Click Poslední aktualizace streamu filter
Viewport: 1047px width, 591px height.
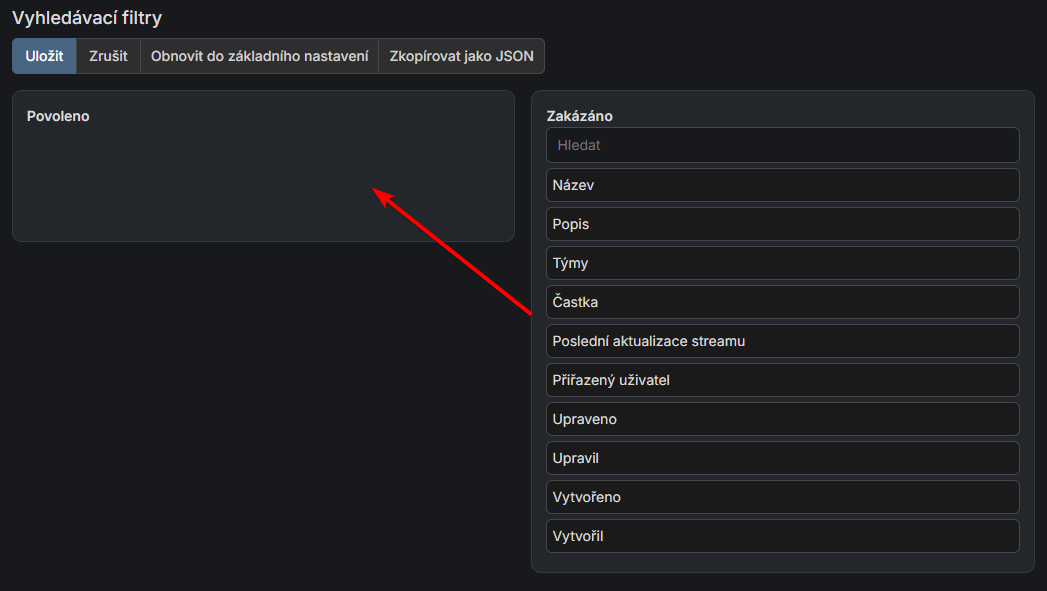click(x=782, y=340)
